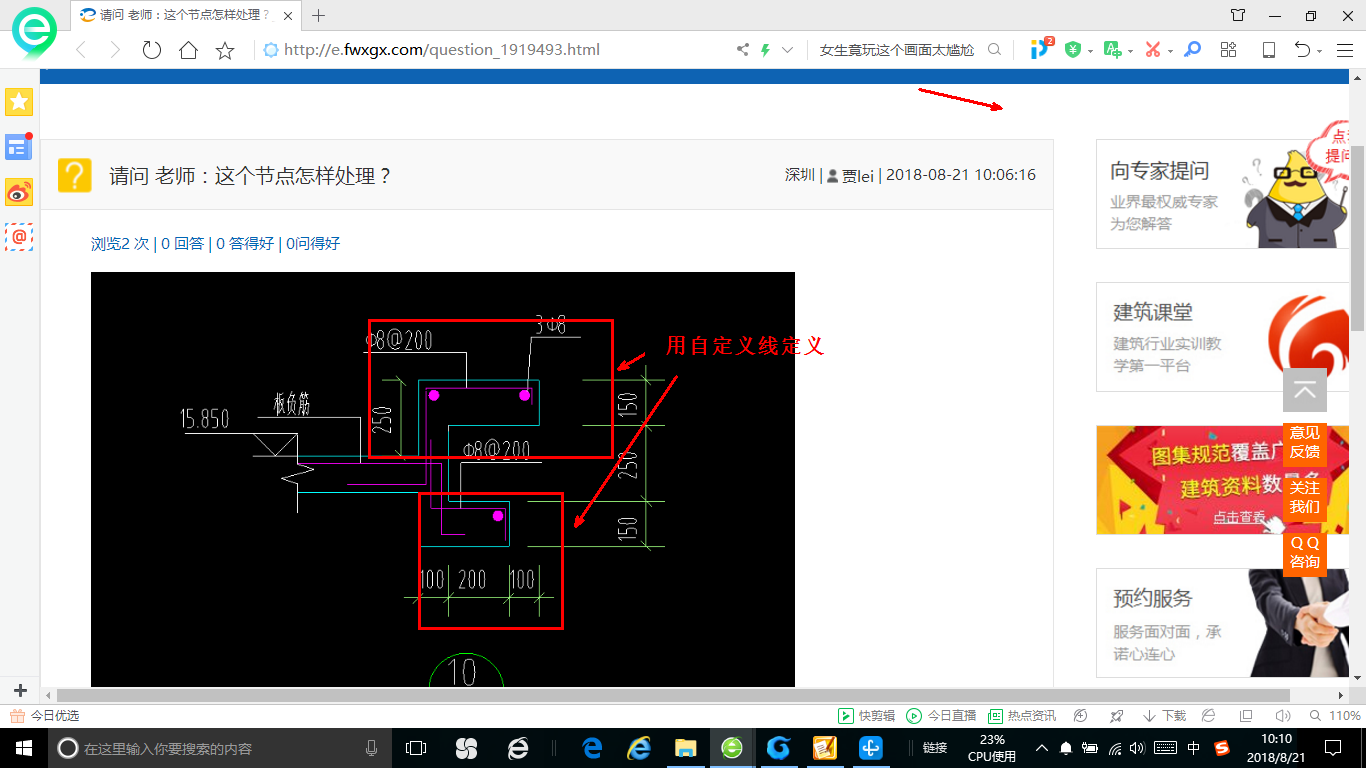This screenshot has width=1366, height=768.
Task: Click 今日直播 in the status bar
Action: click(x=941, y=716)
